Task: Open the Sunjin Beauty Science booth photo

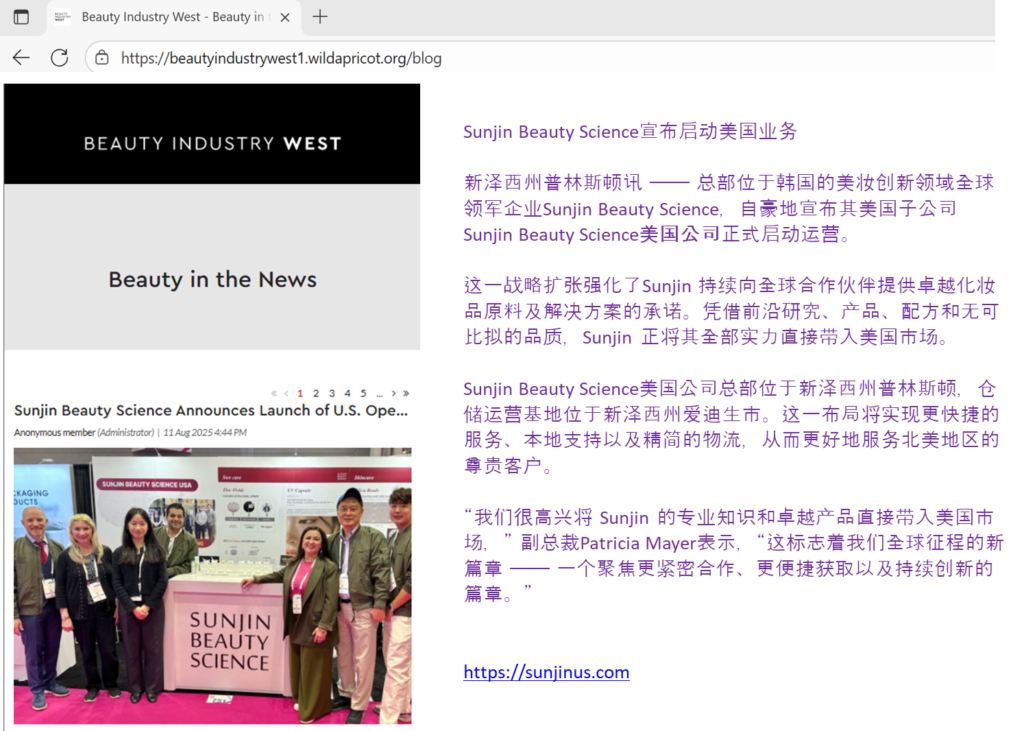Action: click(x=212, y=585)
